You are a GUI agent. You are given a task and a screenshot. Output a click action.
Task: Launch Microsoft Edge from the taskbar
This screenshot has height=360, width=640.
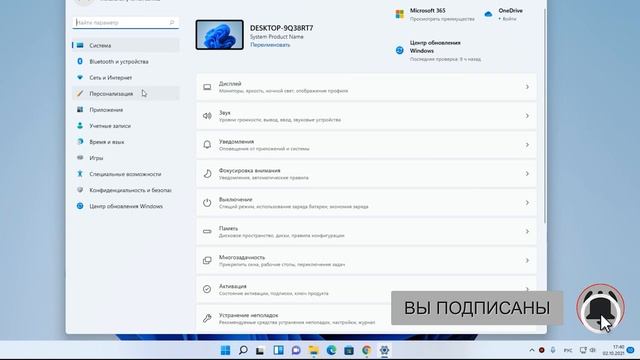[x=331, y=350]
